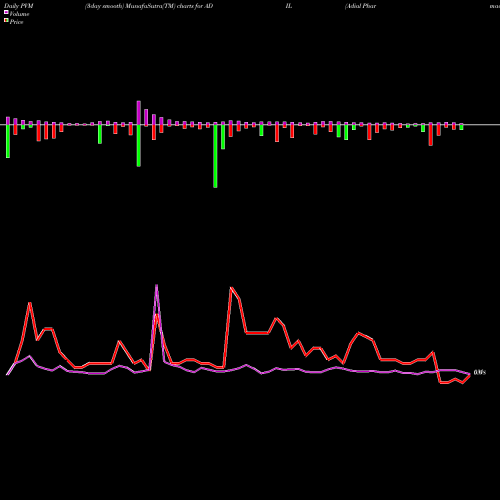The height and width of the screenshot is (500, 500).
Task: Click the '(3day smooth) MunafaSutra(TM)' title text
Action: tap(130, 6)
